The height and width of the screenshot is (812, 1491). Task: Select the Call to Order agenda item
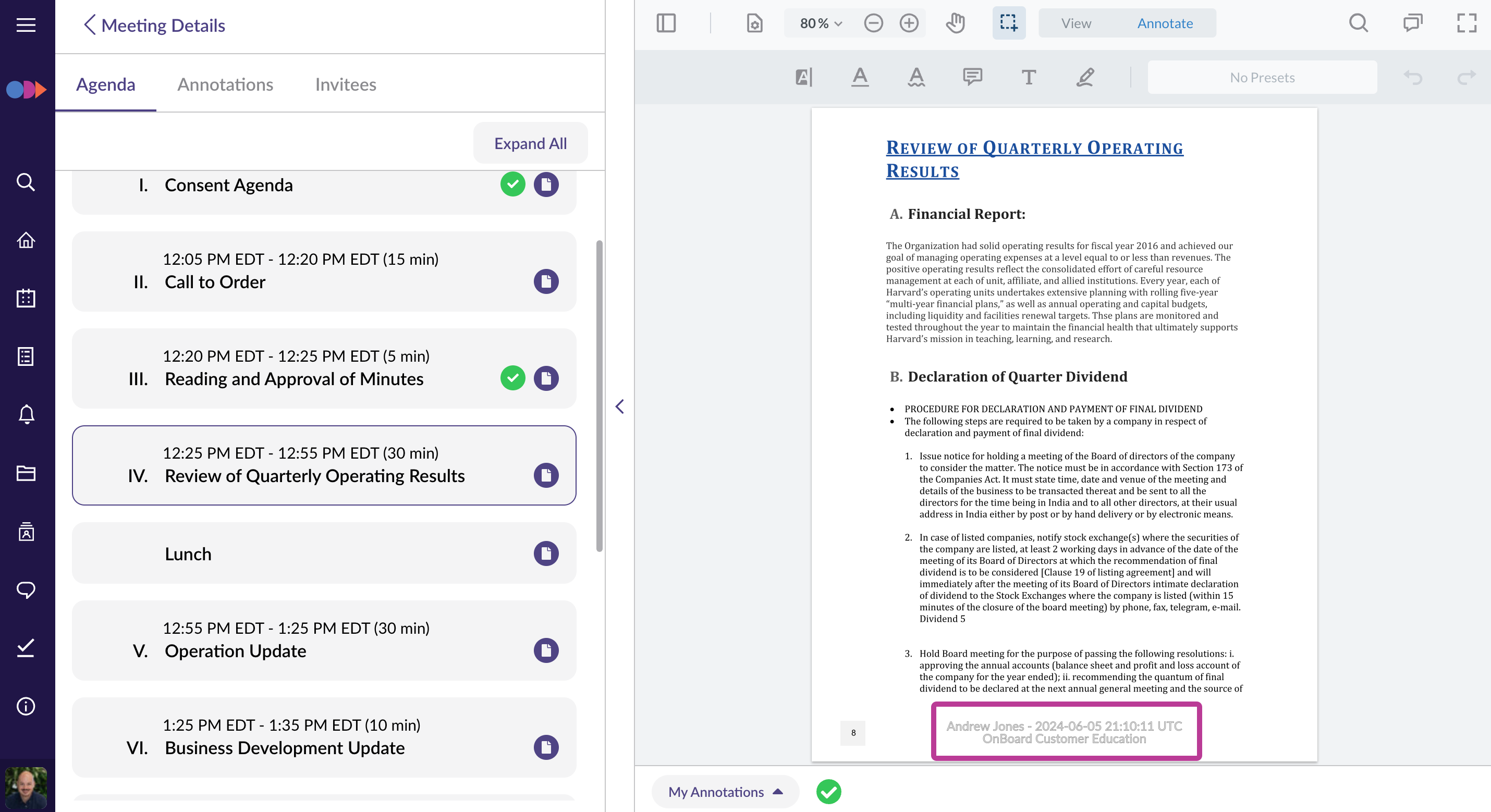[324, 272]
